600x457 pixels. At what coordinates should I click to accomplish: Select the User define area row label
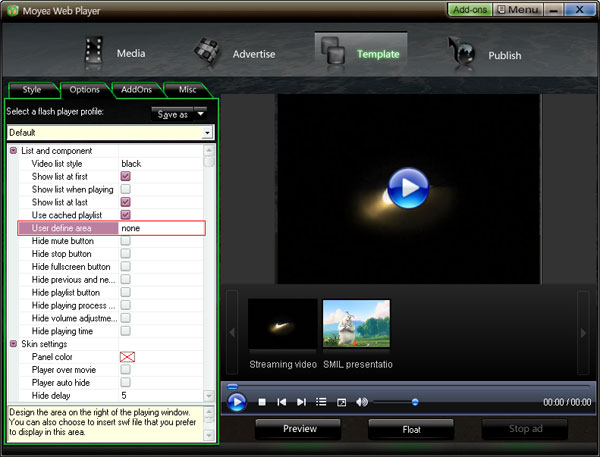[x=62, y=228]
